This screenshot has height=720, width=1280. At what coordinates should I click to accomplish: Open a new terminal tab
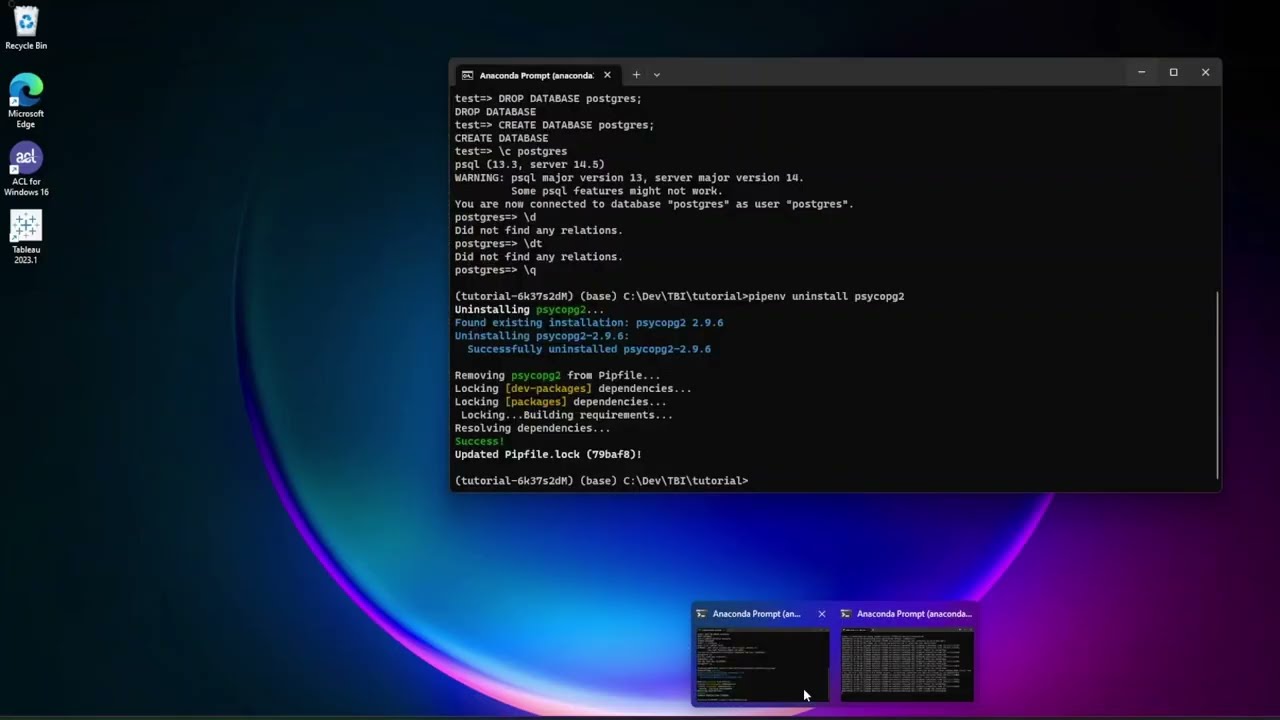(636, 75)
